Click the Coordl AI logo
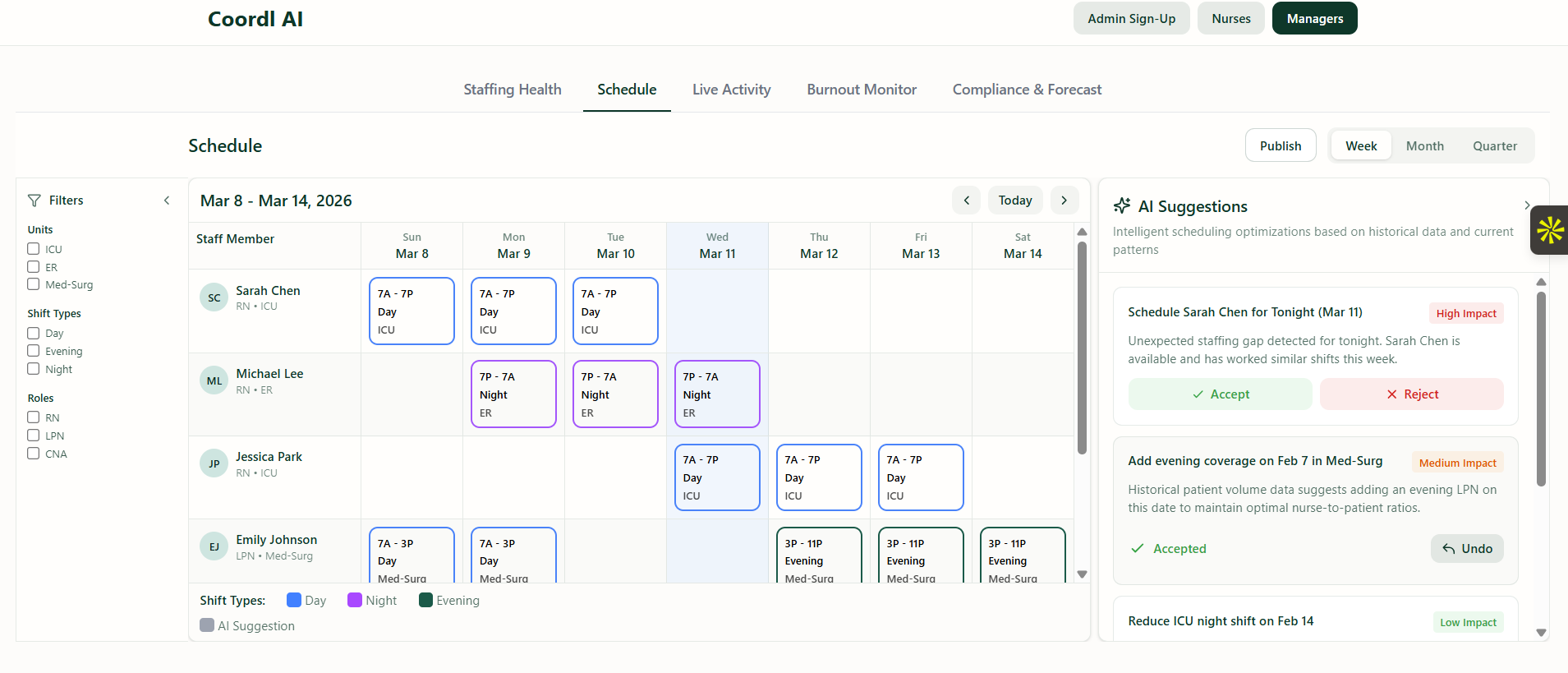The image size is (1568, 673). coord(255,19)
